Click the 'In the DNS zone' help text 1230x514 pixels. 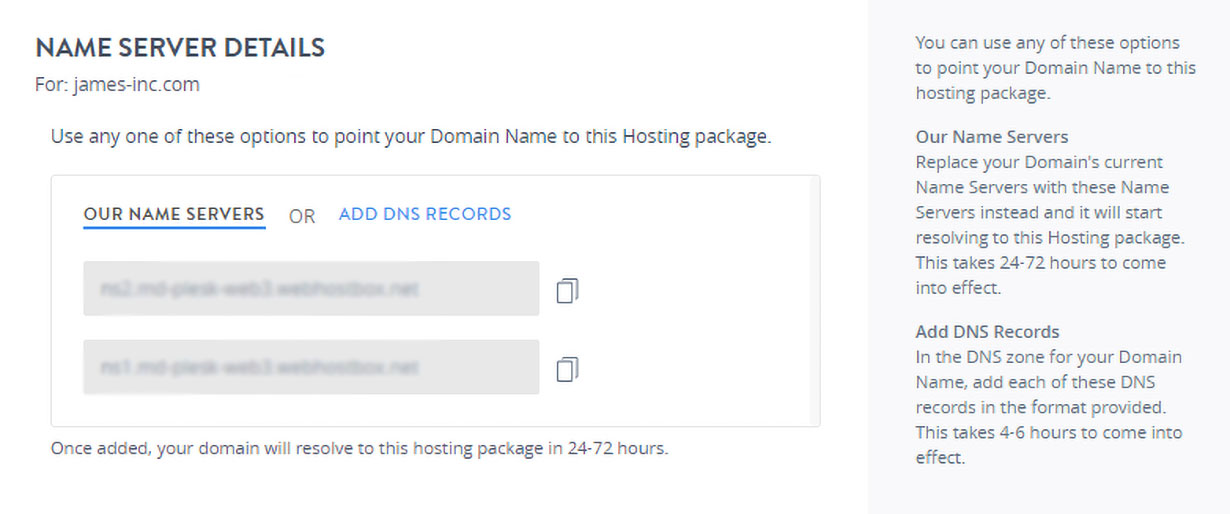coord(1048,357)
